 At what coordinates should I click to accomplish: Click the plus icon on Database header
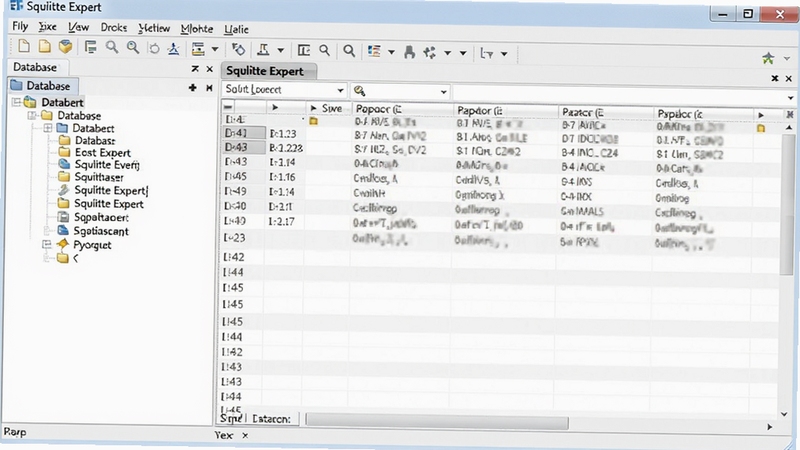(192, 88)
